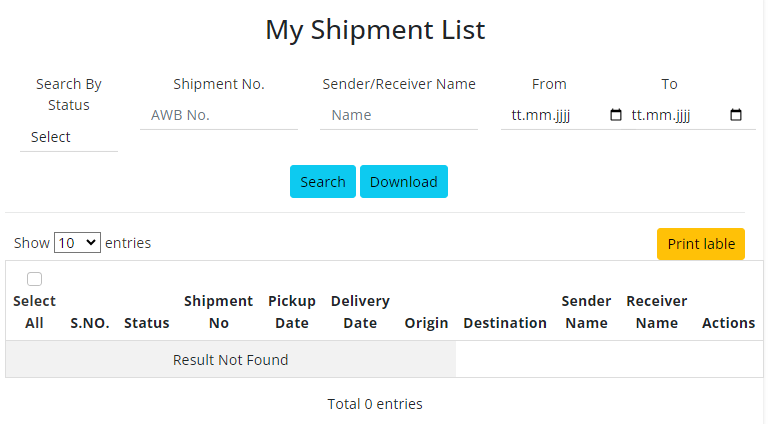Click the Delivery Date column header
The height and width of the screenshot is (424, 777).
360,312
